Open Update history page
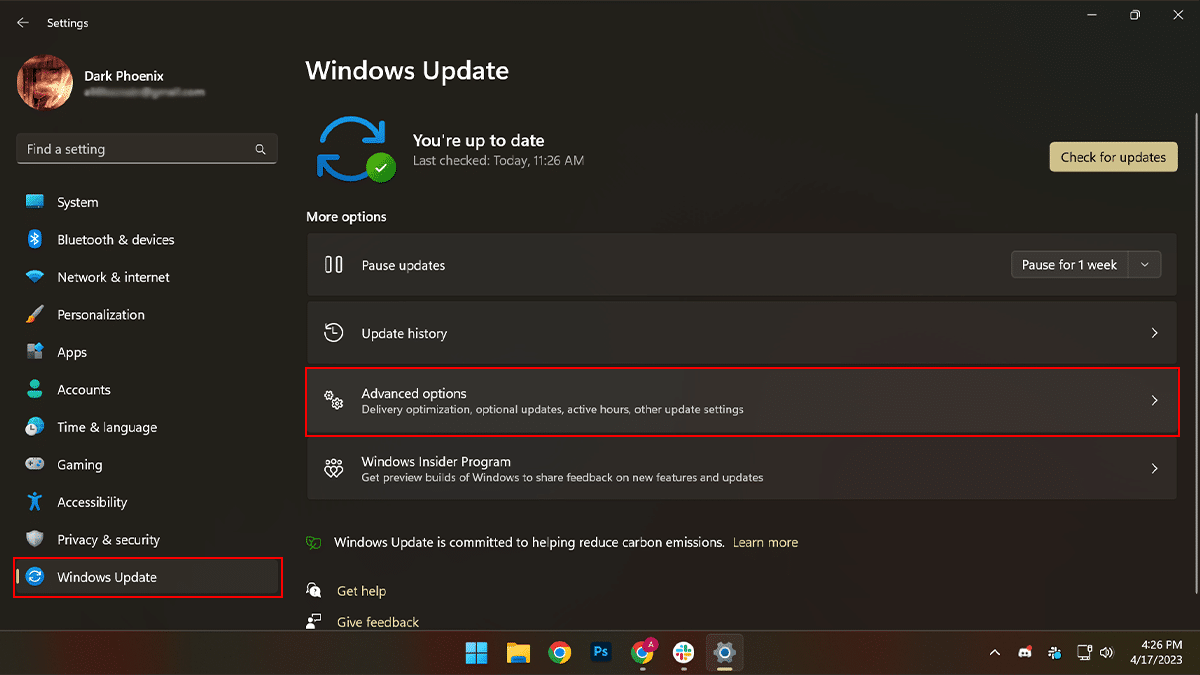Viewport: 1200px width, 675px height. pyautogui.click(x=741, y=333)
